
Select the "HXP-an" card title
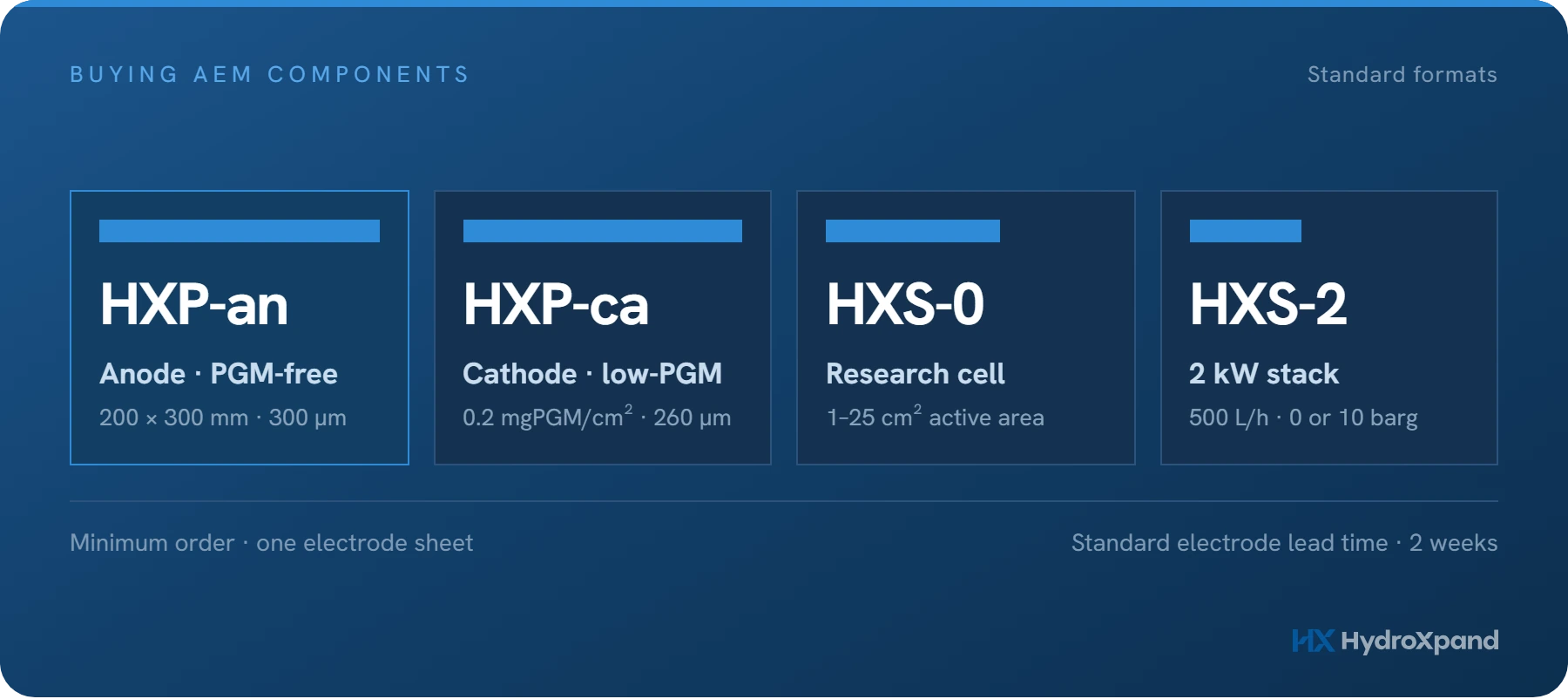tap(194, 304)
